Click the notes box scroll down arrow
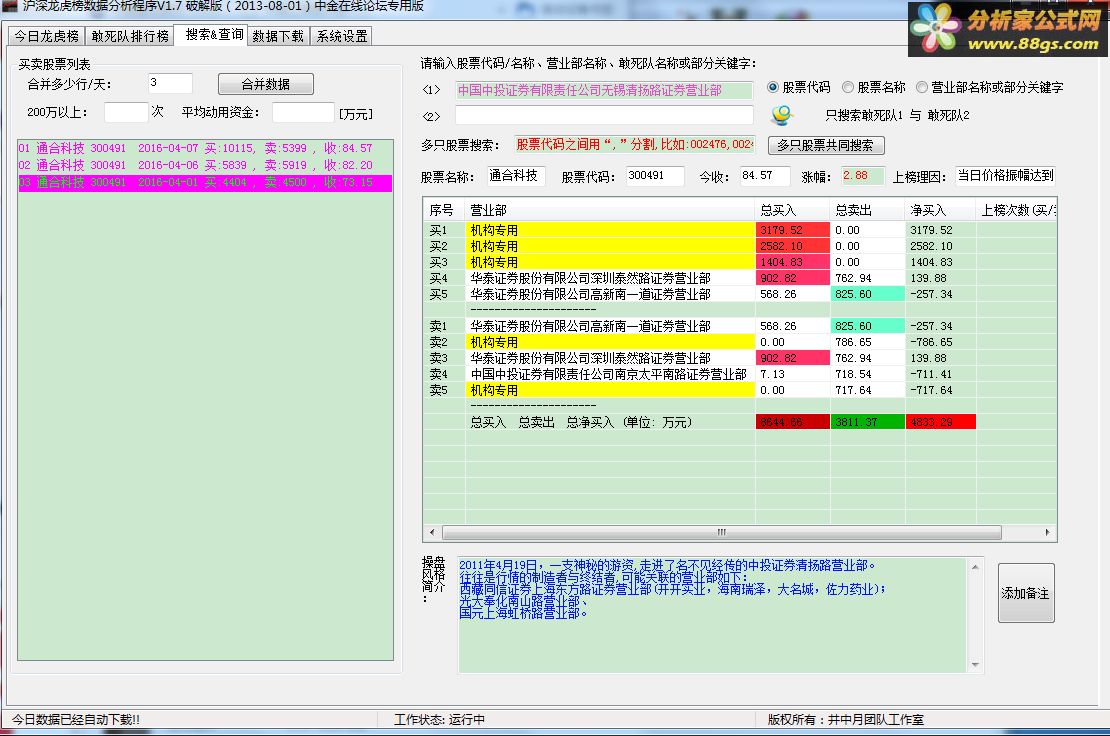Screen dimensions: 1110x736 (975, 665)
